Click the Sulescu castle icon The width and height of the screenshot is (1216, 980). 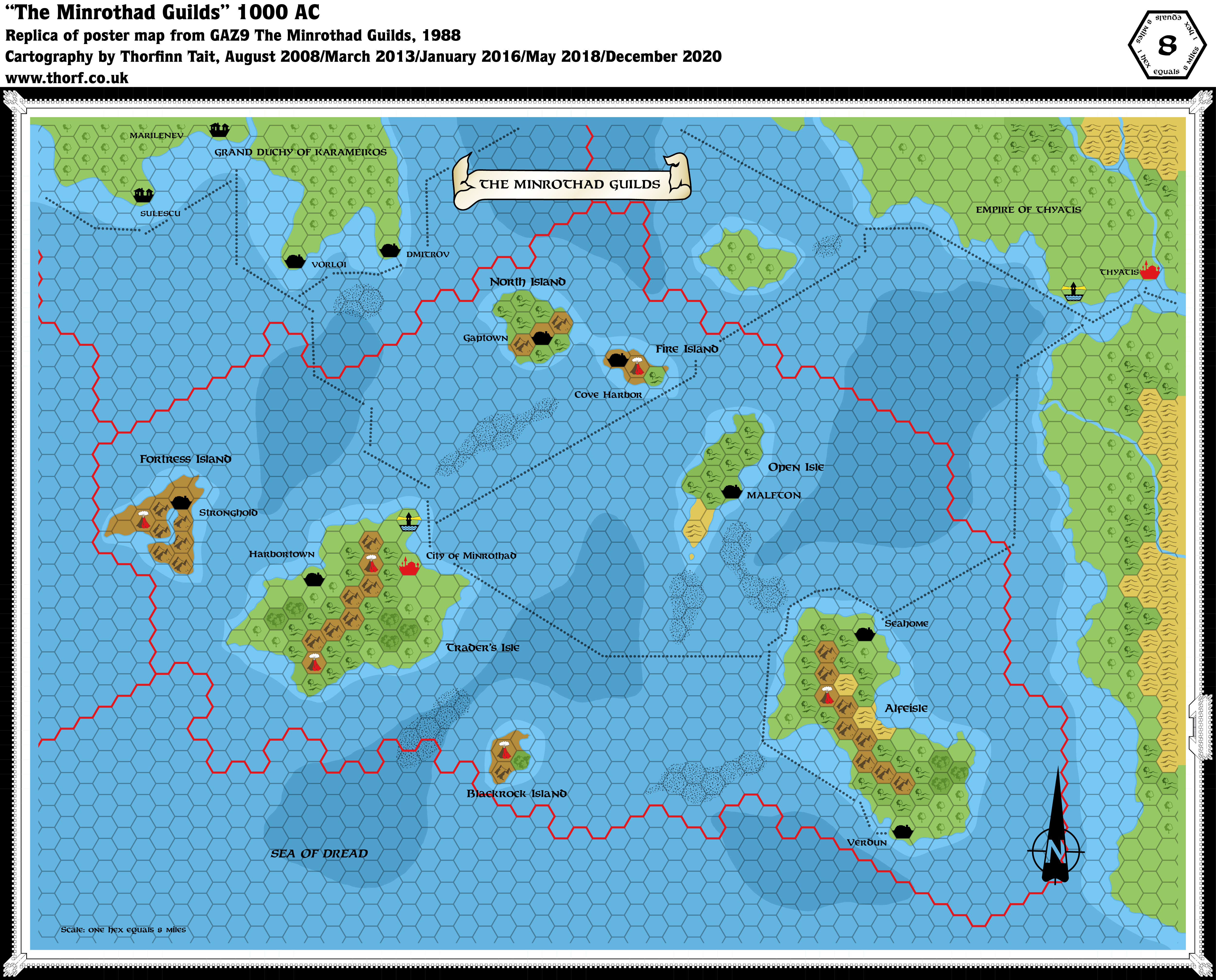point(143,195)
